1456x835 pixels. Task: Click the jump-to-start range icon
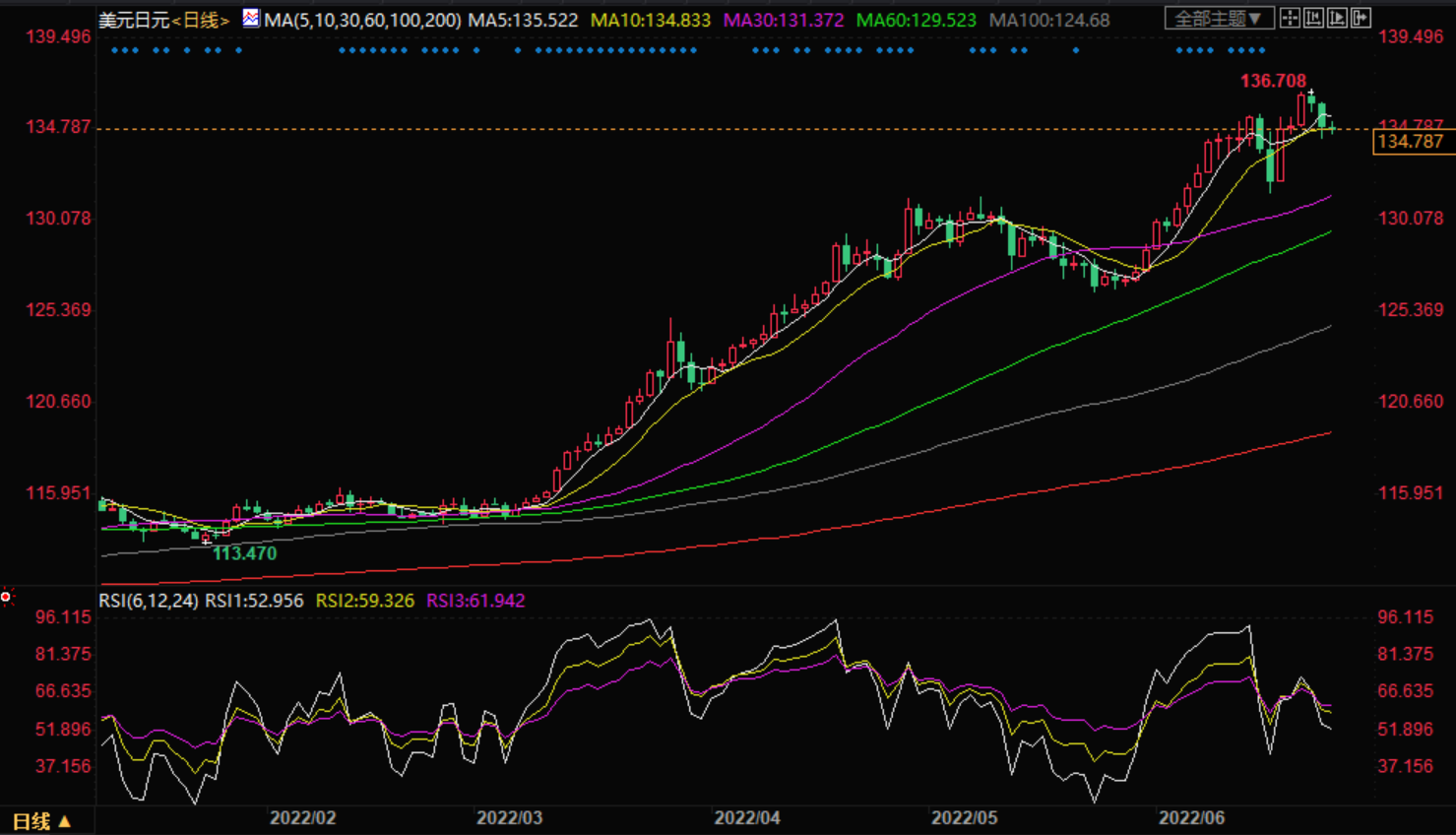click(1313, 18)
